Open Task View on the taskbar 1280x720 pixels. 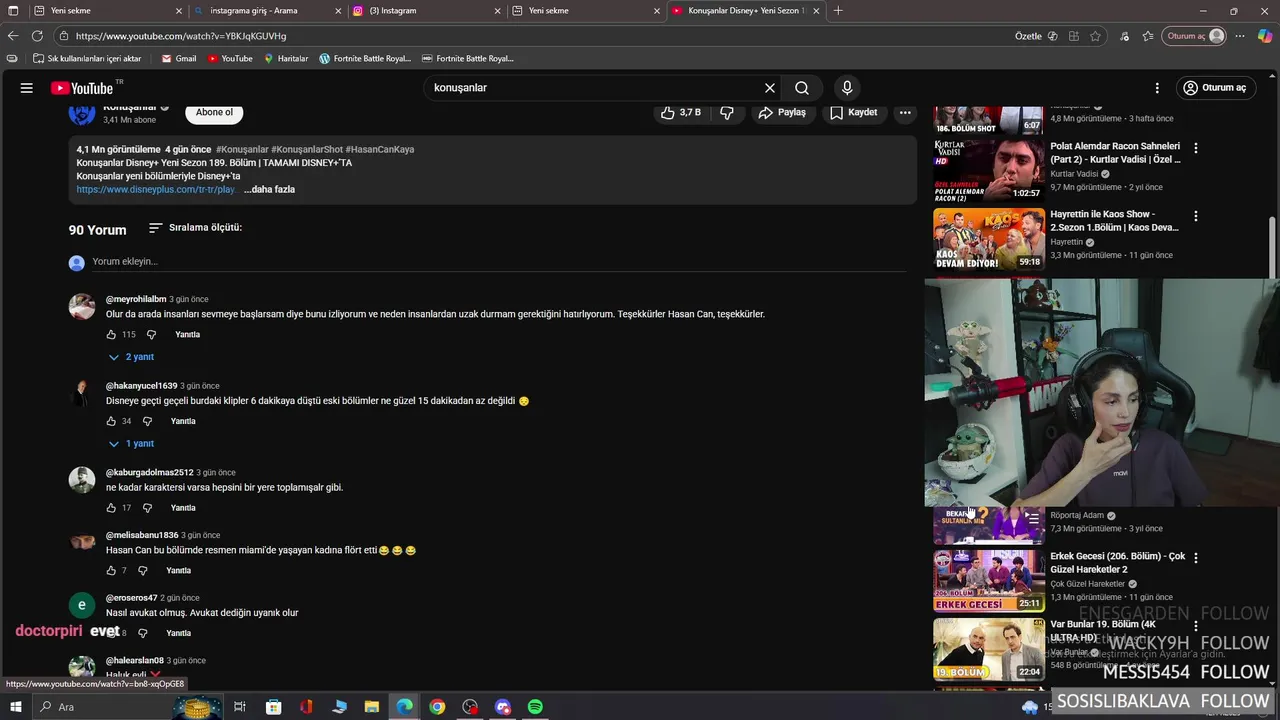tap(240, 707)
